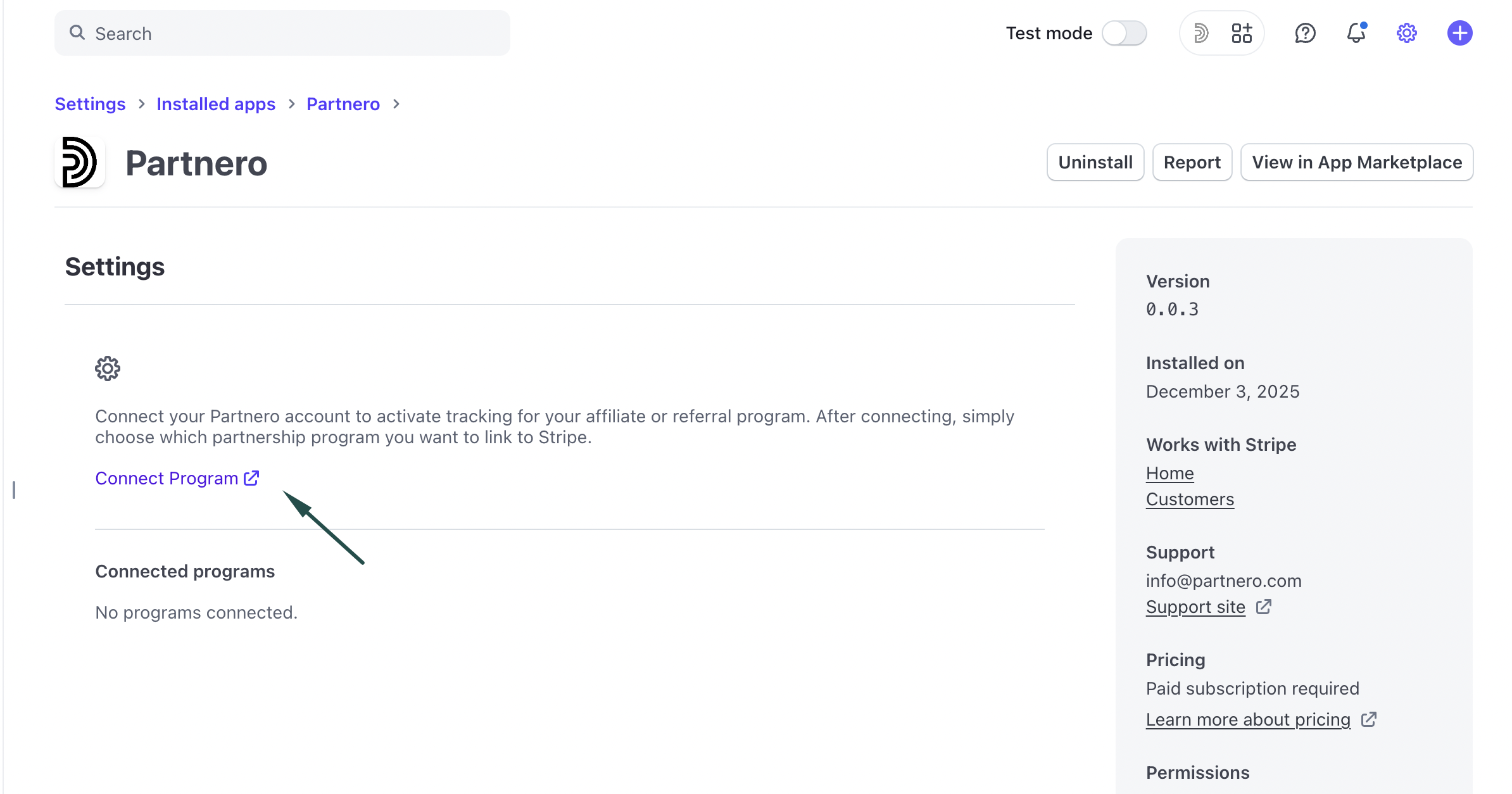Click chevron after Partnero breadcrumb
Image resolution: width=1512 pixels, height=794 pixels.
(x=396, y=104)
